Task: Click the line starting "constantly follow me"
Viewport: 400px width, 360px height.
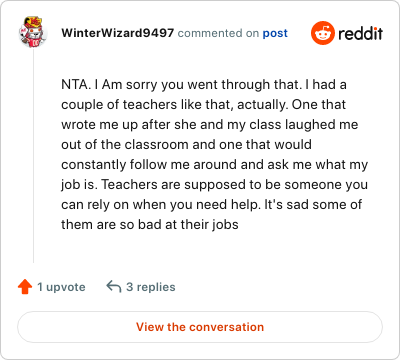Action: 214,165
